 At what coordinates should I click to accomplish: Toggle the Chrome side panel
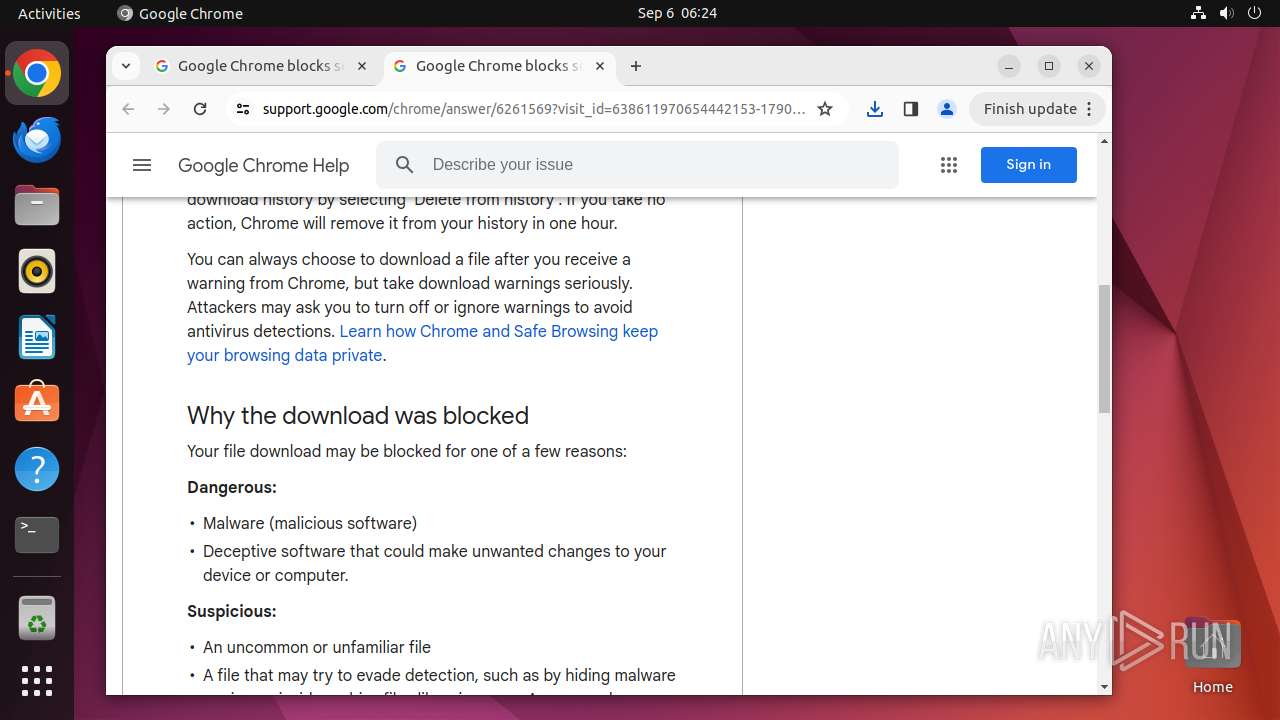tap(911, 109)
